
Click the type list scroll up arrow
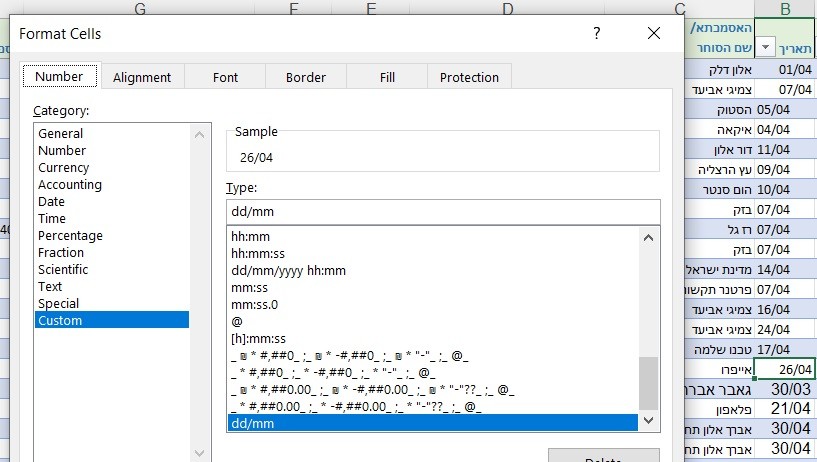point(649,238)
